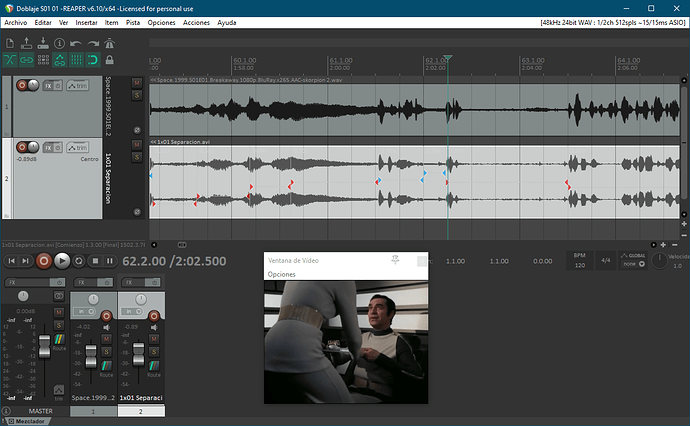The width and height of the screenshot is (690, 426).
Task: Pin the Ventana de Video window
Action: [x=395, y=260]
